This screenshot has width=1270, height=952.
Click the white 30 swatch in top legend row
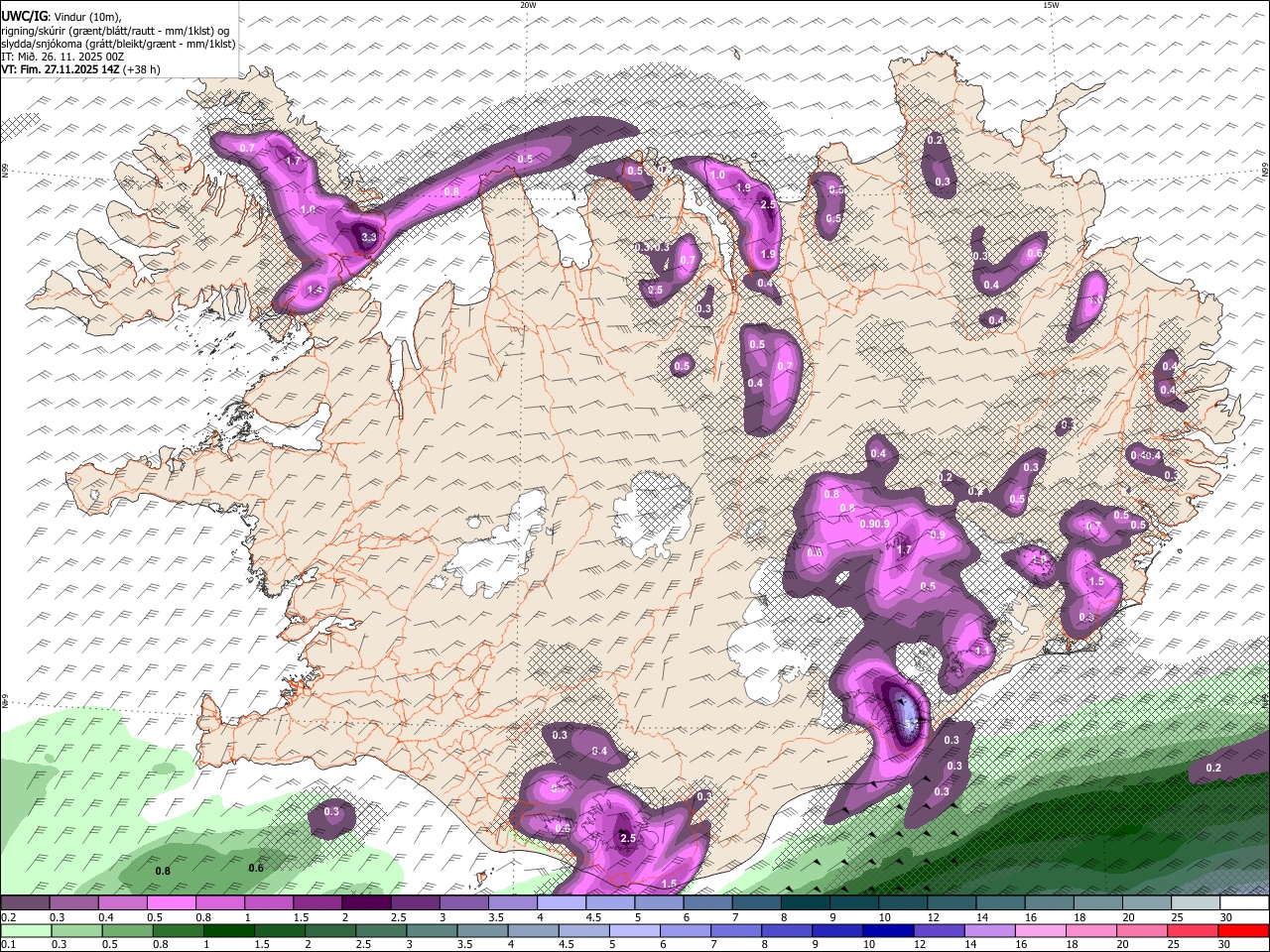(1245, 903)
